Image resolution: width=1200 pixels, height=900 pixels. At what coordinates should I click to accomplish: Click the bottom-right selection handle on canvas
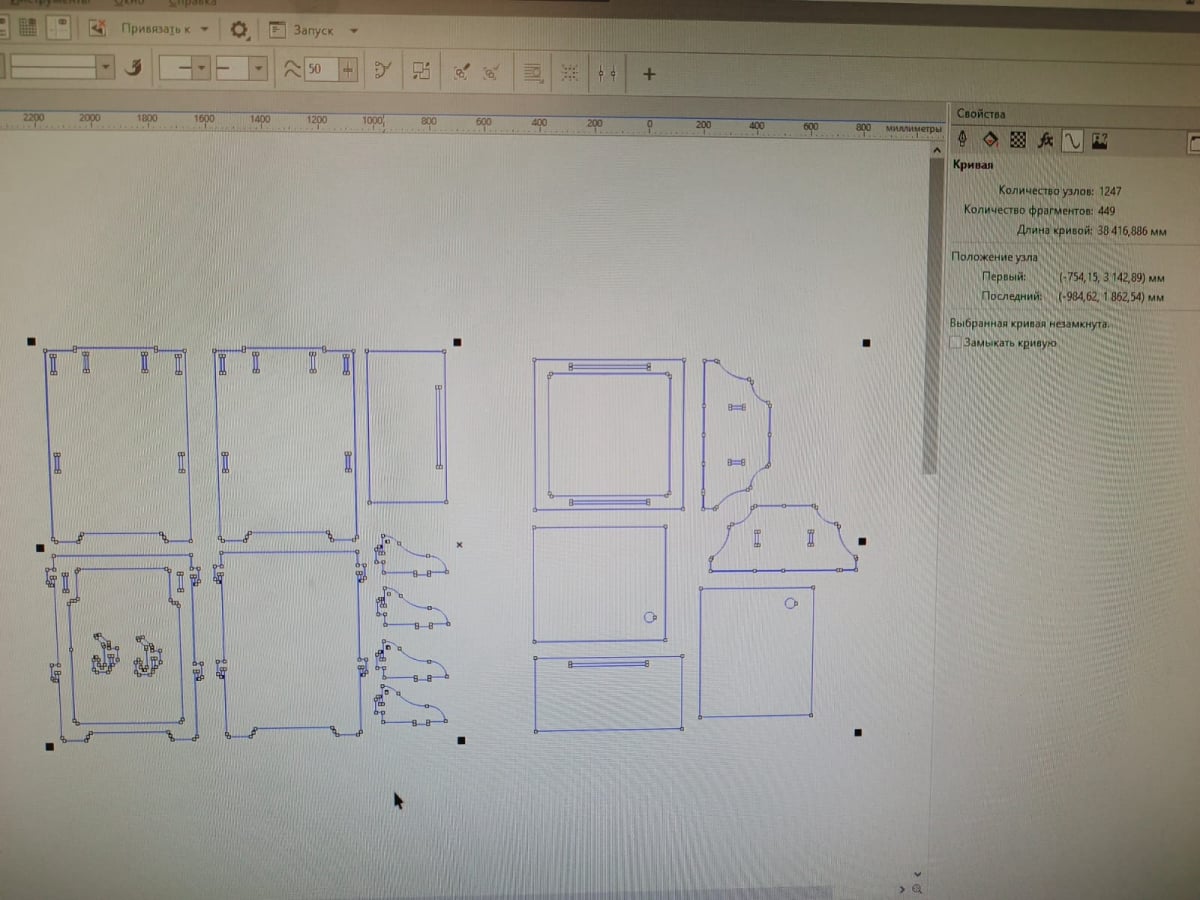point(859,733)
